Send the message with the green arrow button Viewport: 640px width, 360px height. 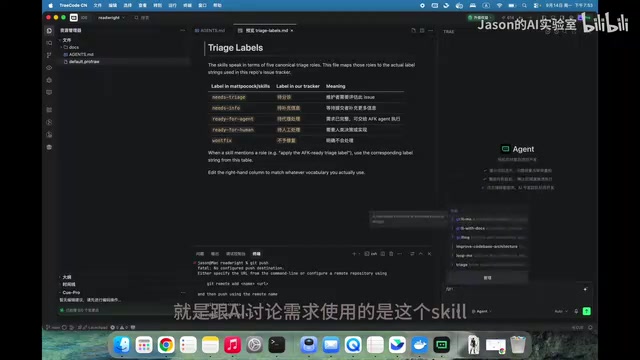pos(587,311)
